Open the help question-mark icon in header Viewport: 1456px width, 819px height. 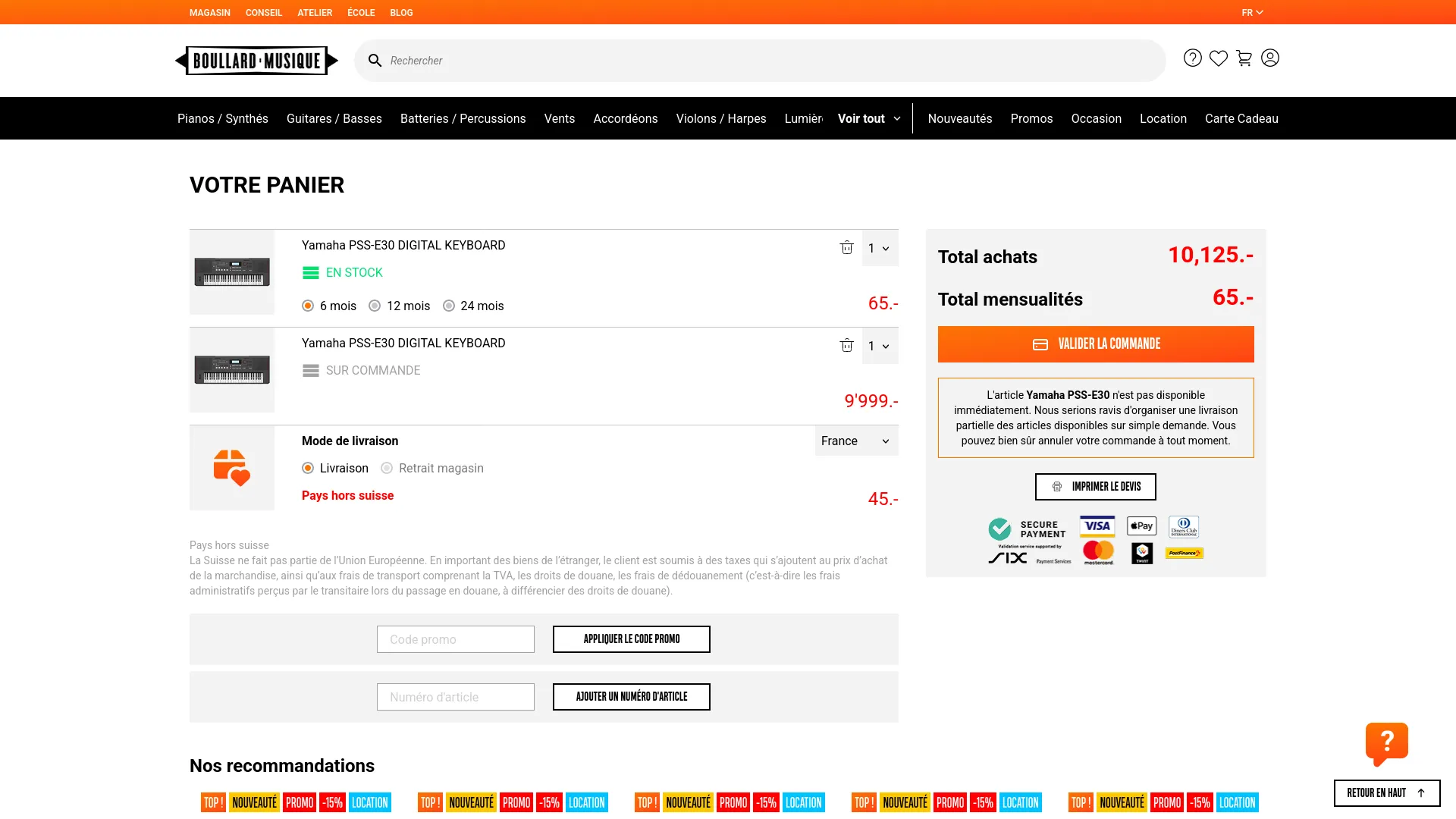1193,58
